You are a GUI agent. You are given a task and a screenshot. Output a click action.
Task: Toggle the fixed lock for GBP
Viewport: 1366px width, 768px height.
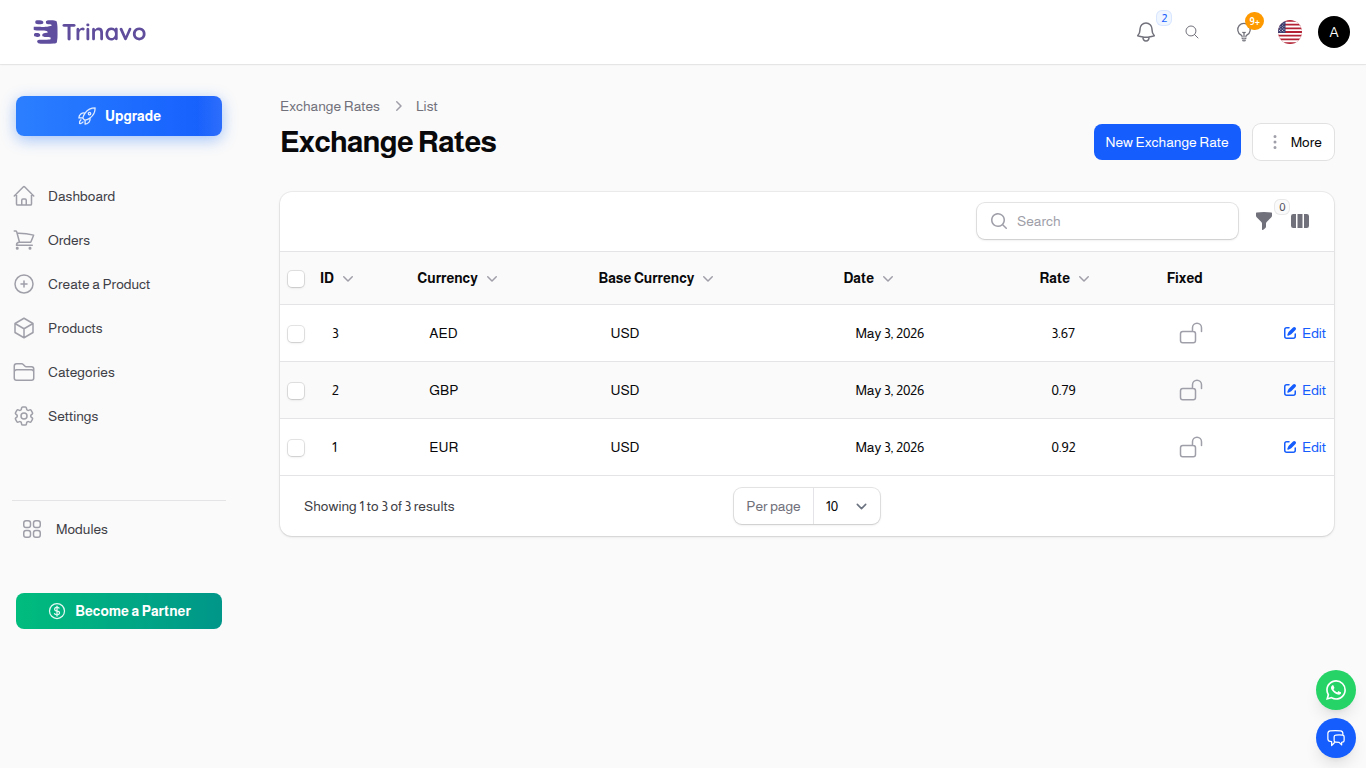[1191, 390]
